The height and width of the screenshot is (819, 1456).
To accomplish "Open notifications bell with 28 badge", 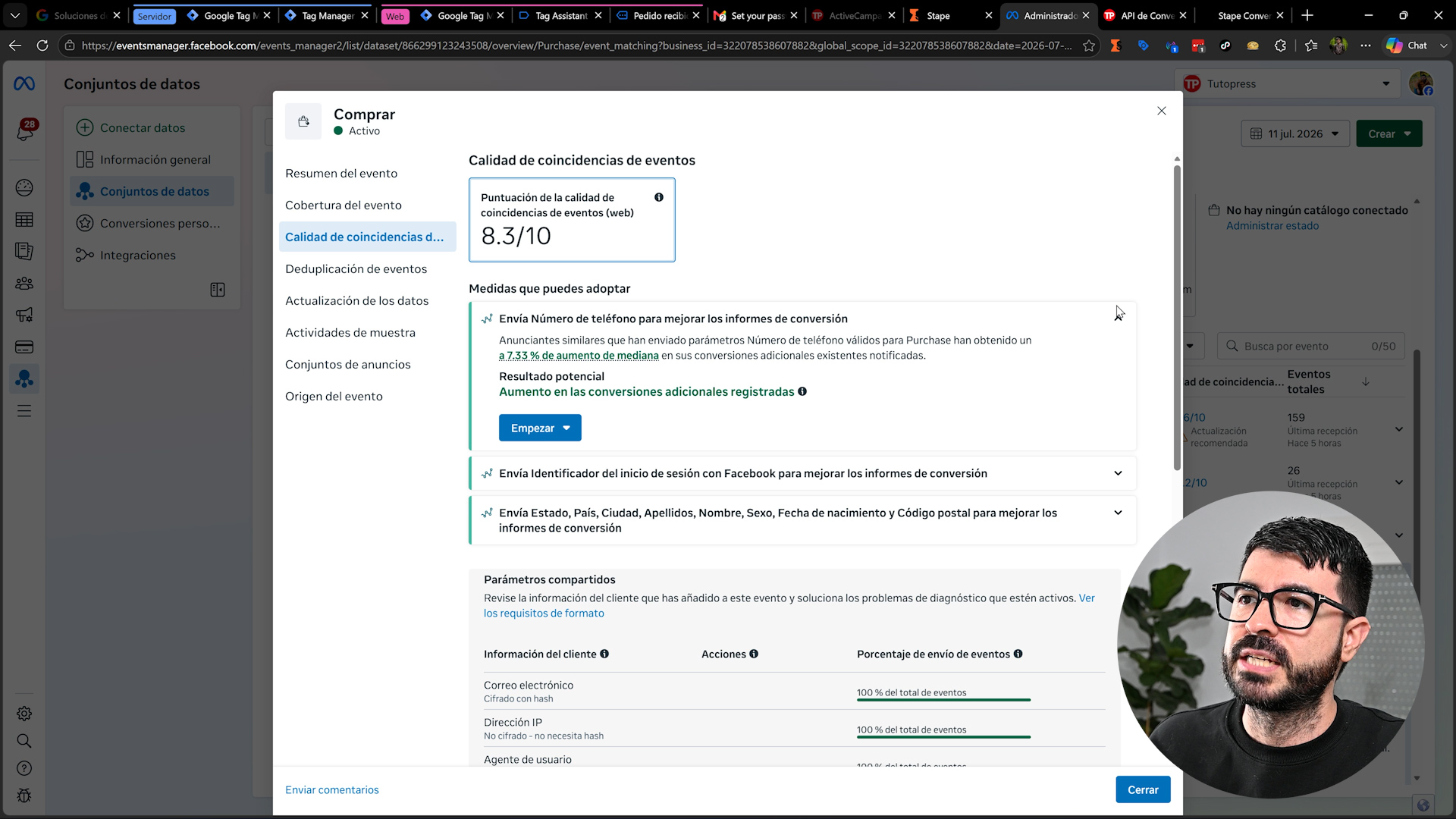I will 24,131.
